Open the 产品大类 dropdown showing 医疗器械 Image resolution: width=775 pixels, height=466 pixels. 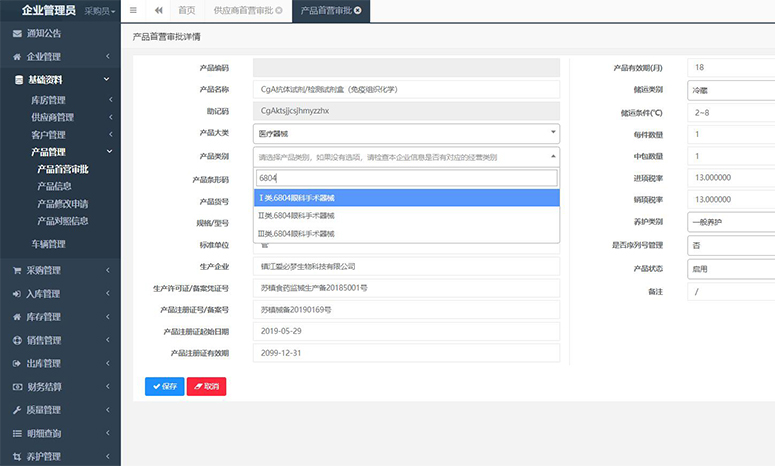coord(406,132)
